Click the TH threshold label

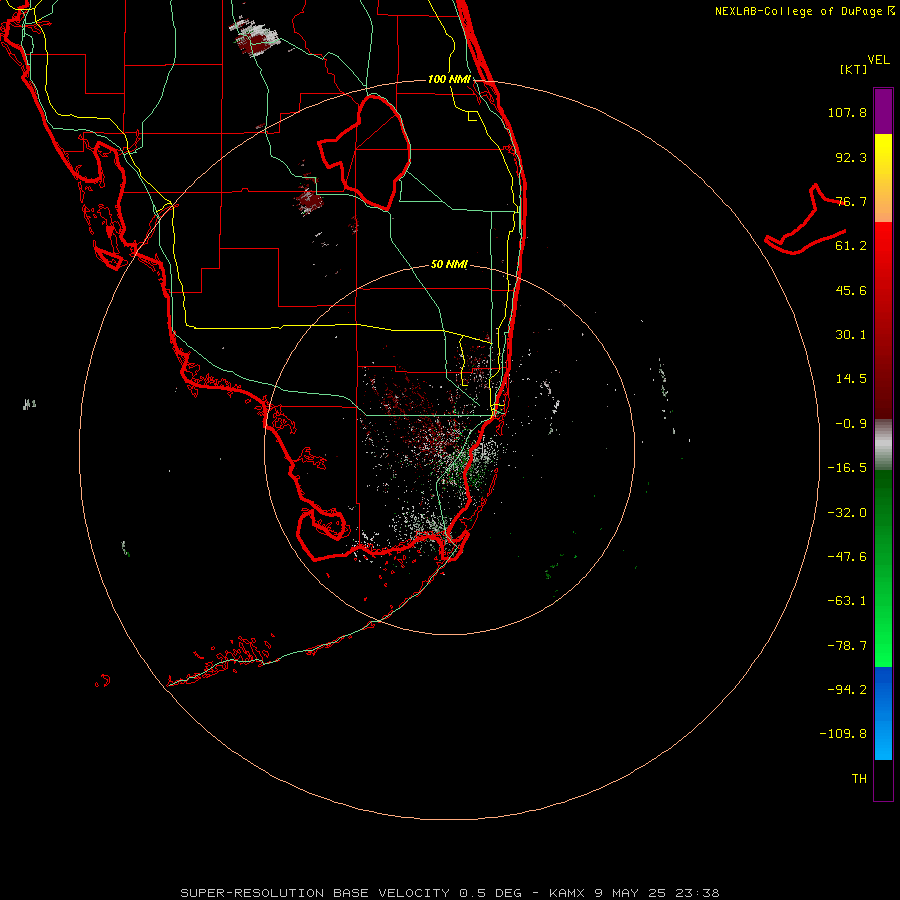click(859, 779)
